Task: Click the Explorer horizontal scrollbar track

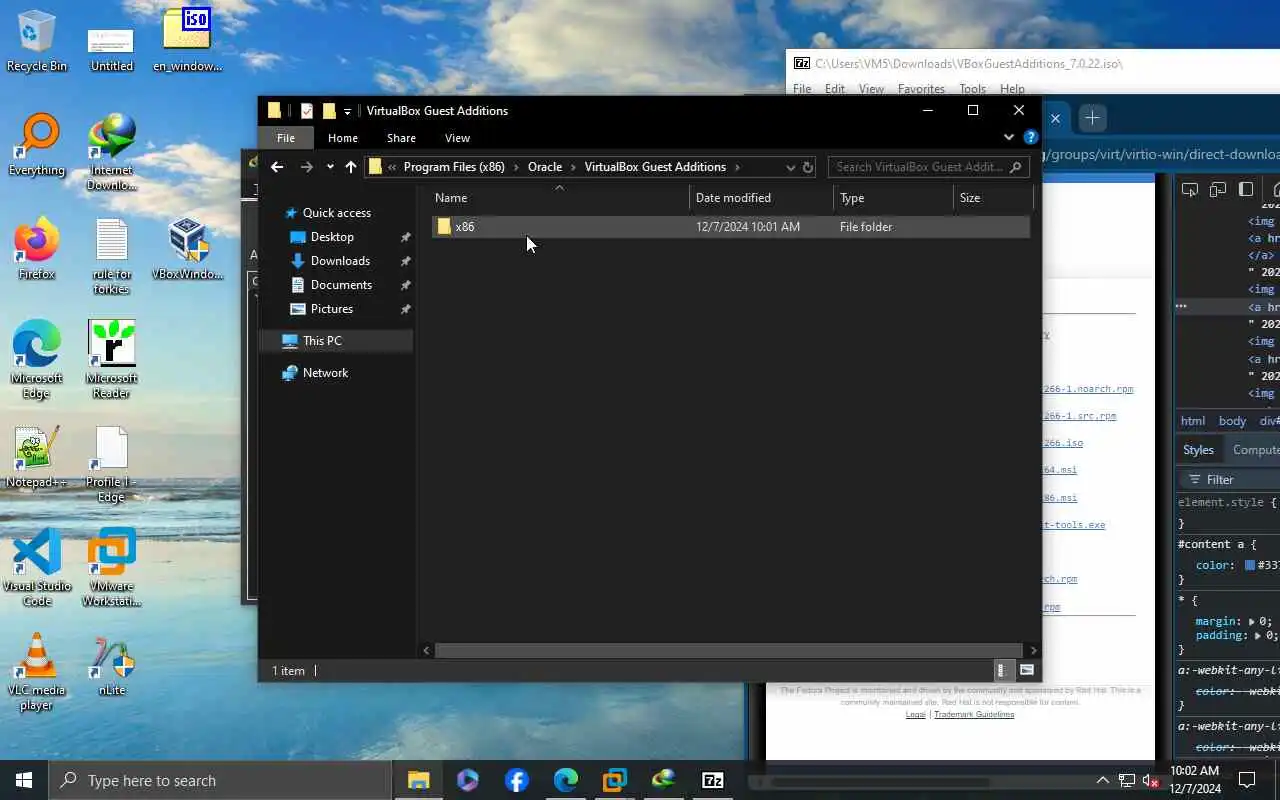Action: point(730,650)
